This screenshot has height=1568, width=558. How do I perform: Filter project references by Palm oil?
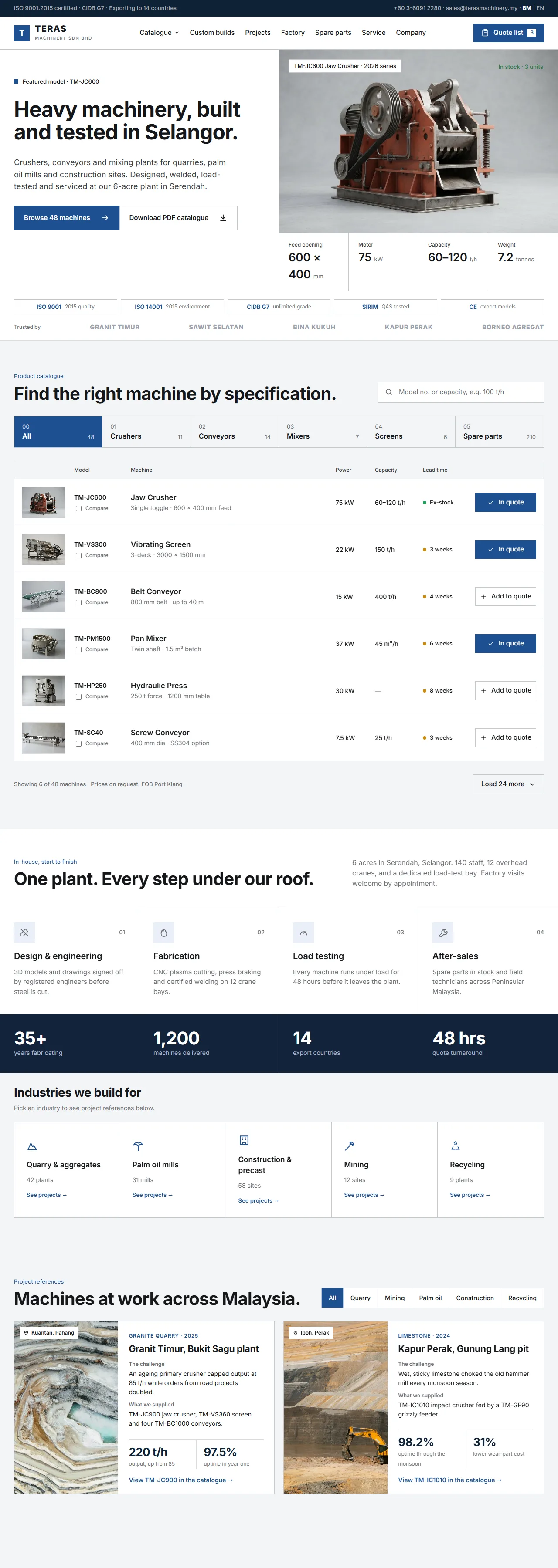(x=430, y=1298)
